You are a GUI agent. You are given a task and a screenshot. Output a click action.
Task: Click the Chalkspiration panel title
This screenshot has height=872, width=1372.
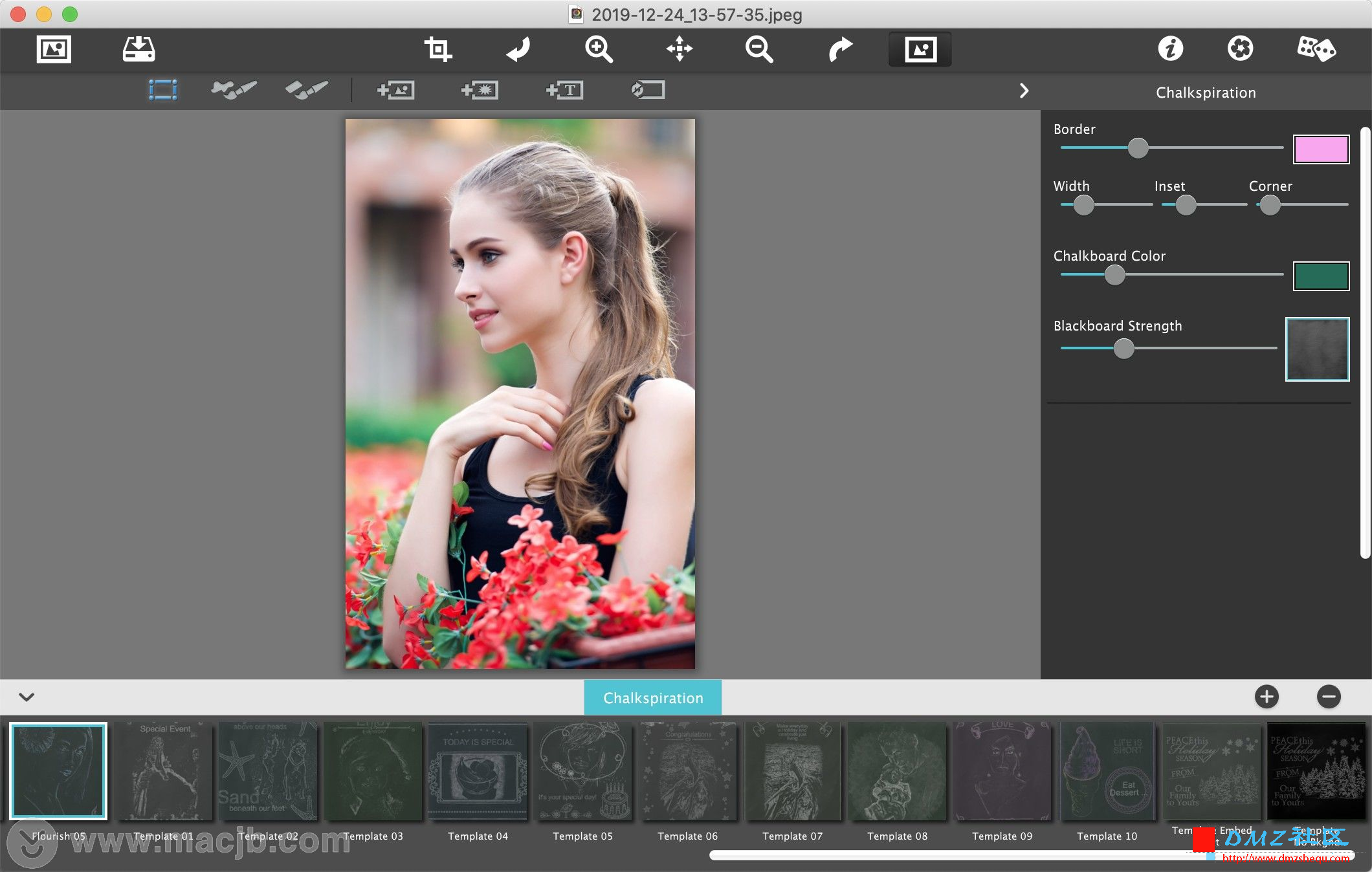tap(1206, 93)
